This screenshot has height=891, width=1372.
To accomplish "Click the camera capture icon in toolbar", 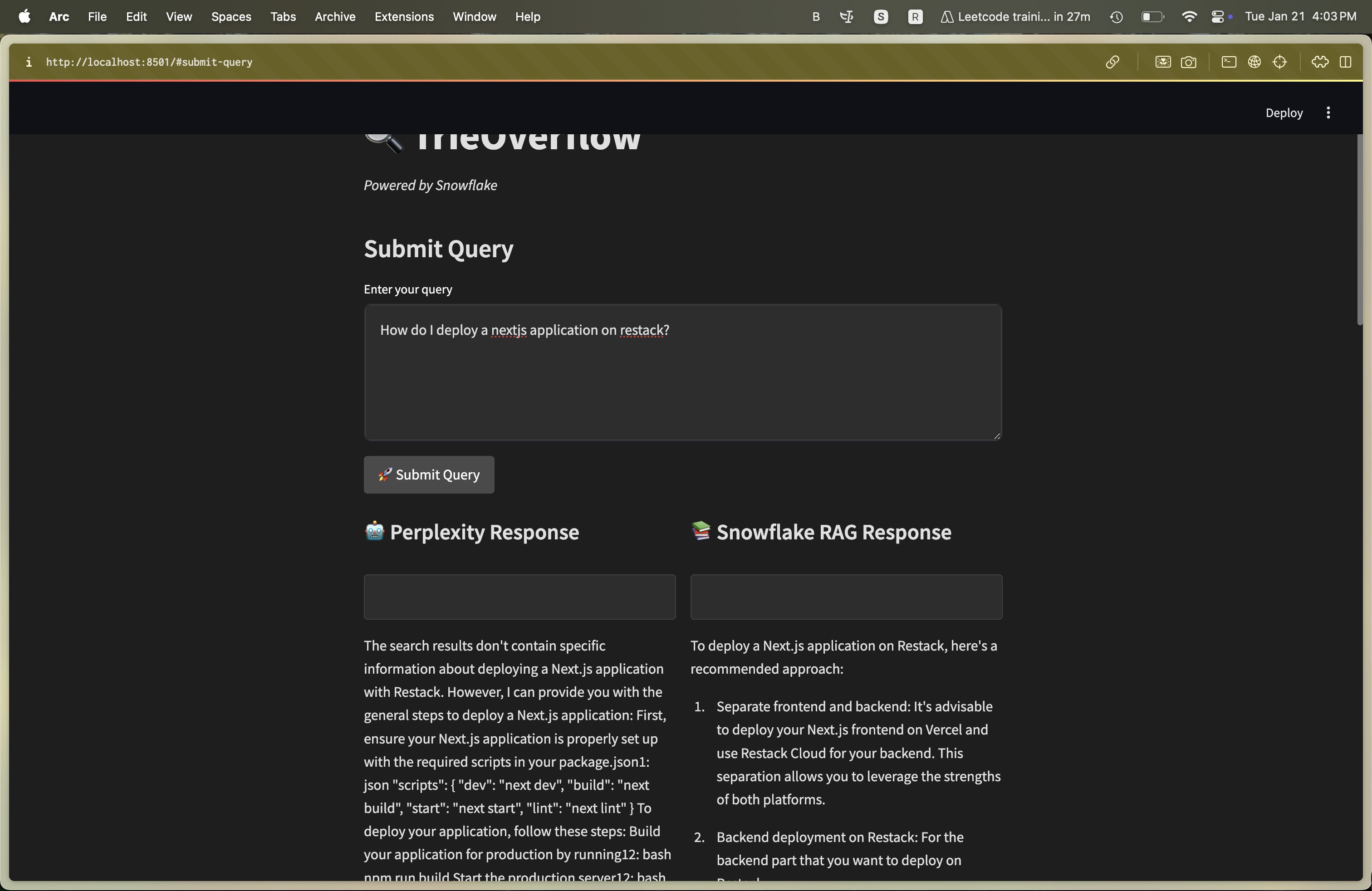I will pyautogui.click(x=1188, y=62).
